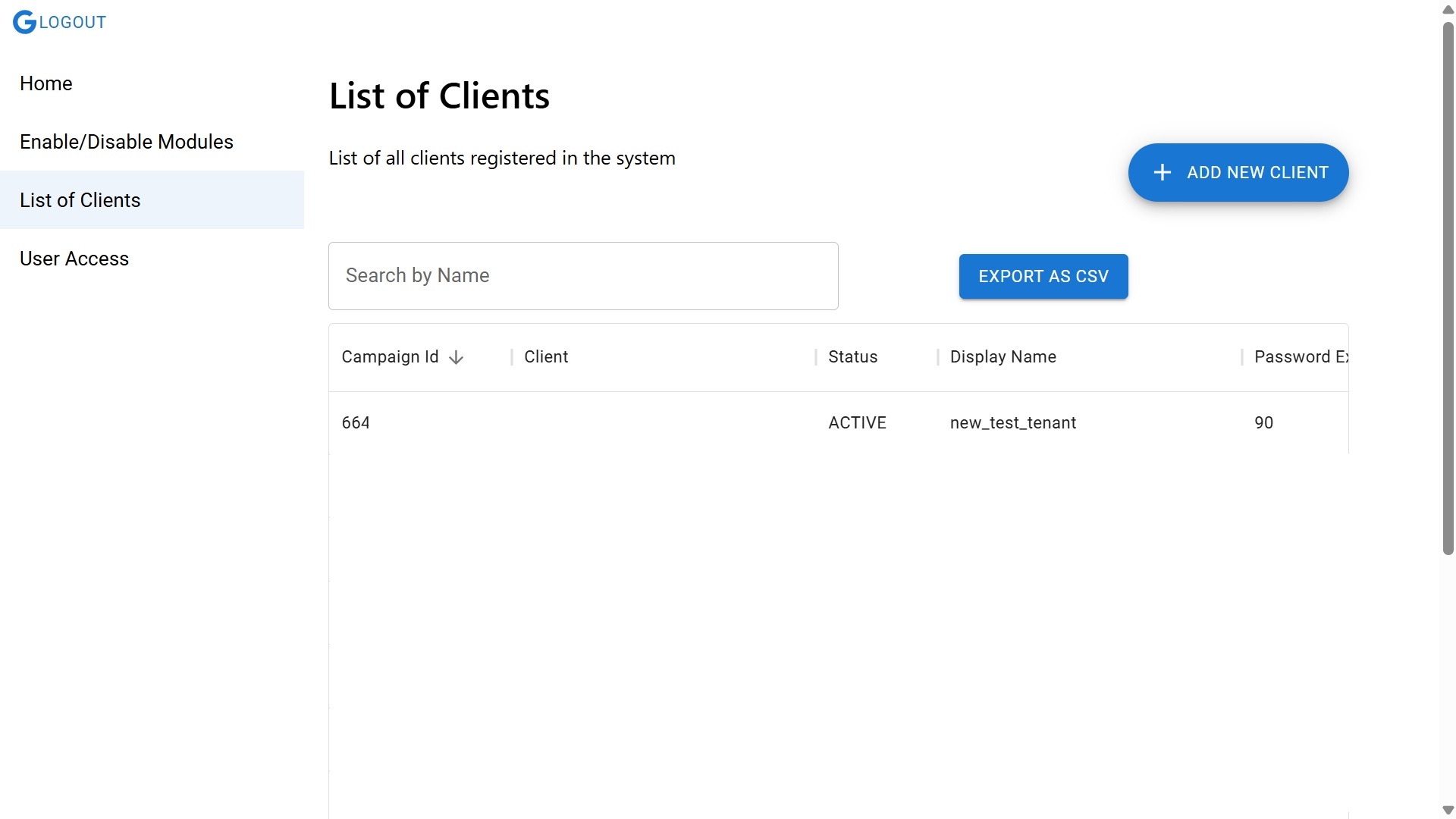This screenshot has width=1456, height=819.
Task: Go to User Access section
Action: click(x=74, y=259)
